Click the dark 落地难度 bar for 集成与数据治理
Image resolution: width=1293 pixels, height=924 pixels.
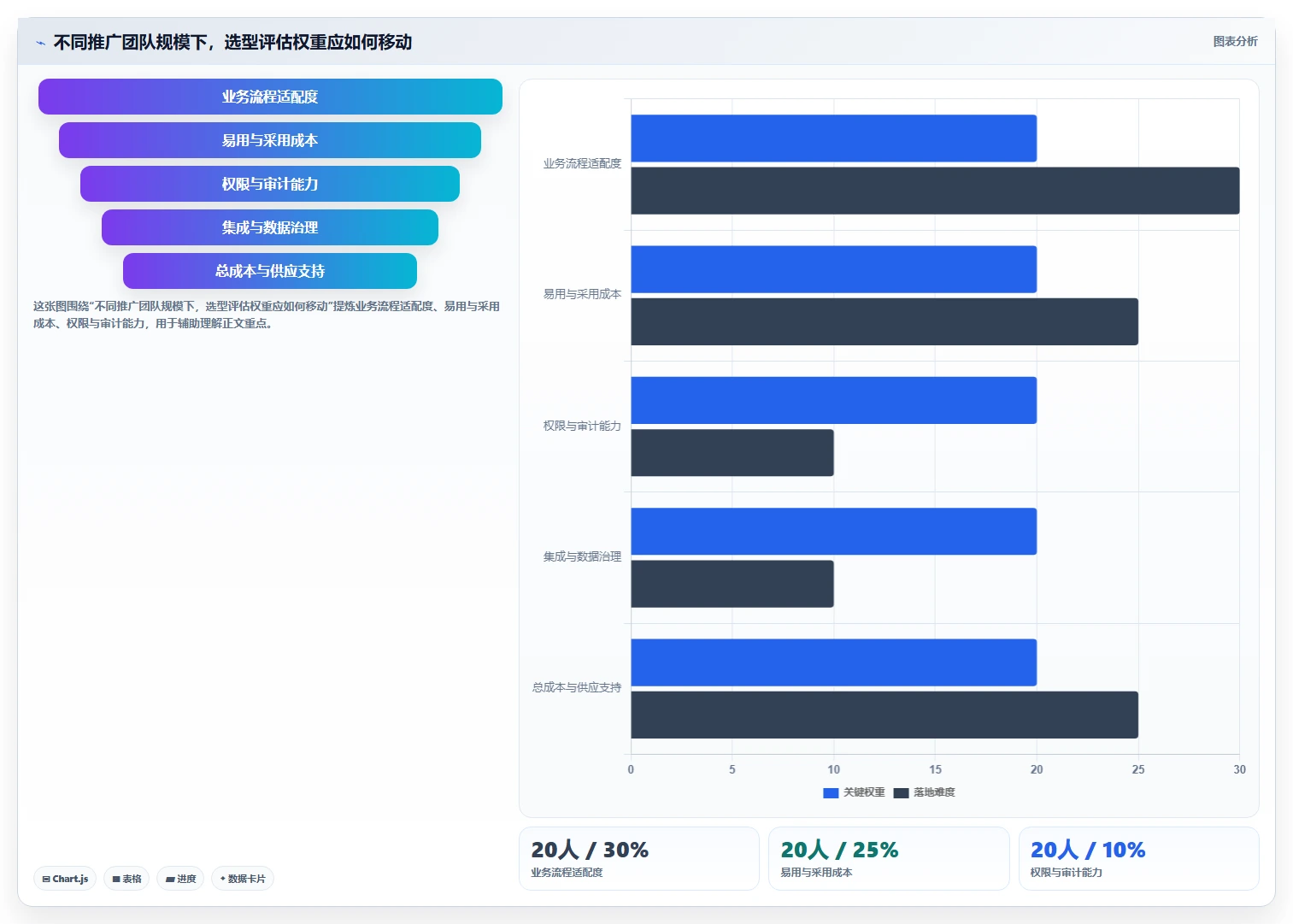(732, 584)
